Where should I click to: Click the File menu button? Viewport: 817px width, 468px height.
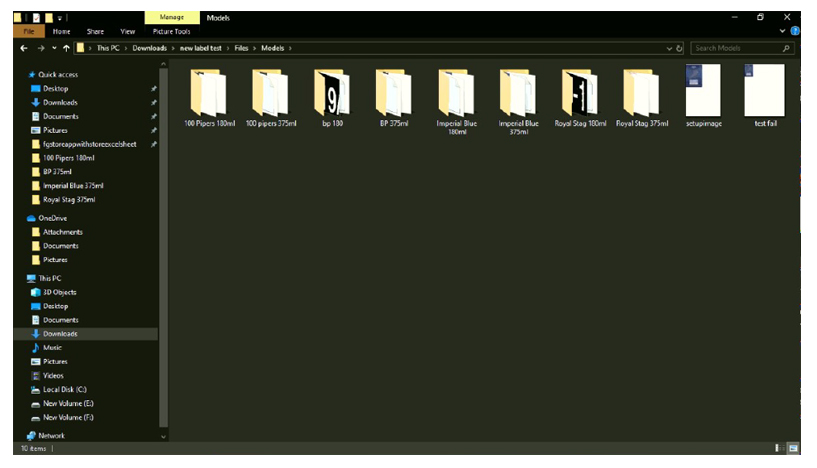tap(29, 31)
